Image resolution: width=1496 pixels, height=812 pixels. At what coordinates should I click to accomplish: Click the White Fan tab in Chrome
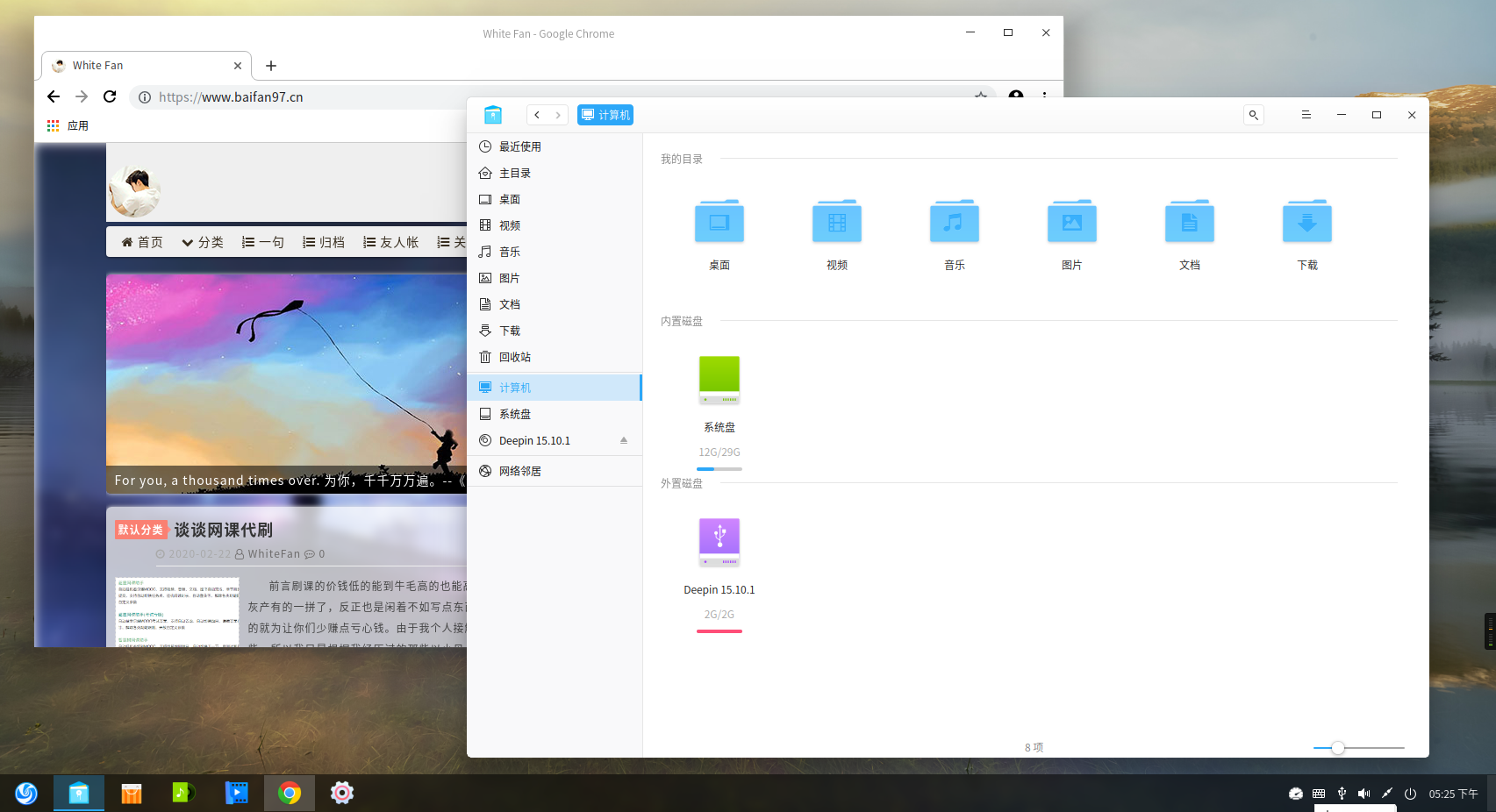point(145,66)
